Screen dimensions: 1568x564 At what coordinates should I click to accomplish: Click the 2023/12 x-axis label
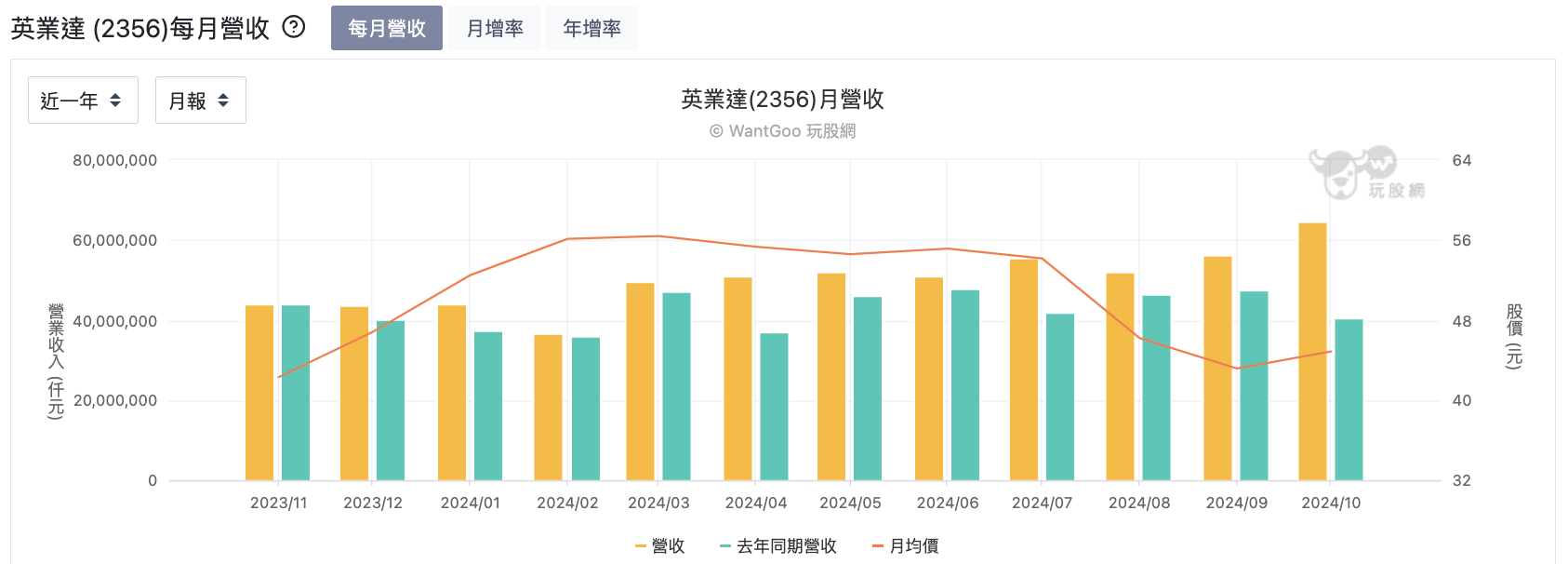click(x=373, y=504)
